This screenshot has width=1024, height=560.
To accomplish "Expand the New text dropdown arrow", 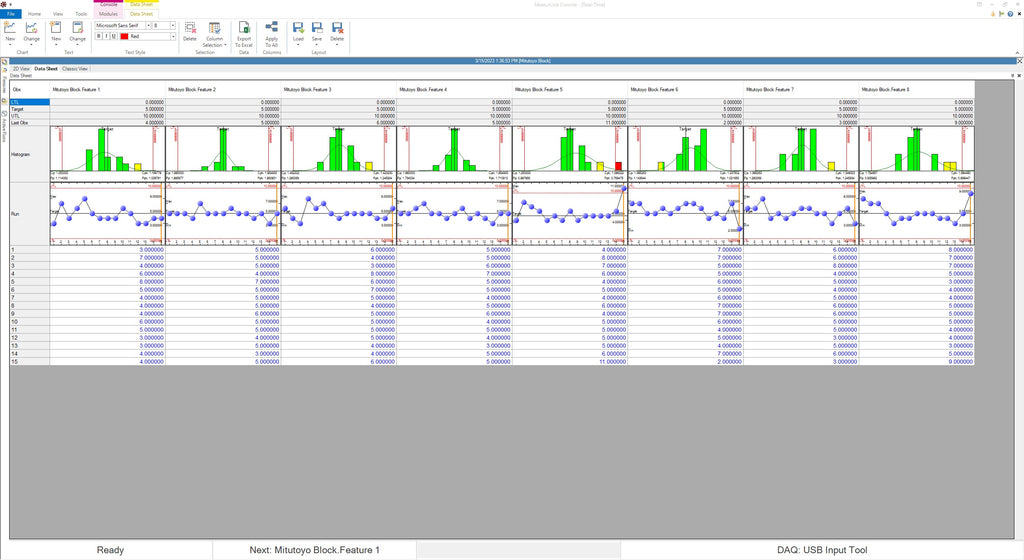I will [56, 45].
